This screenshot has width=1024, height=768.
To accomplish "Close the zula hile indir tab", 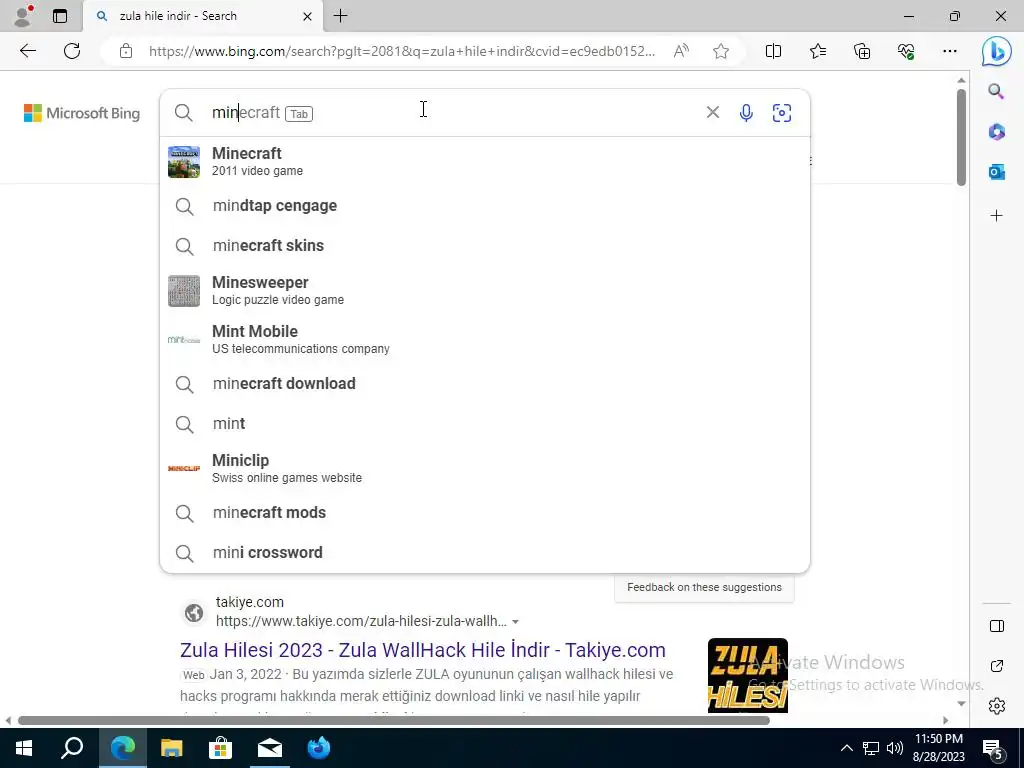I will pyautogui.click(x=308, y=16).
